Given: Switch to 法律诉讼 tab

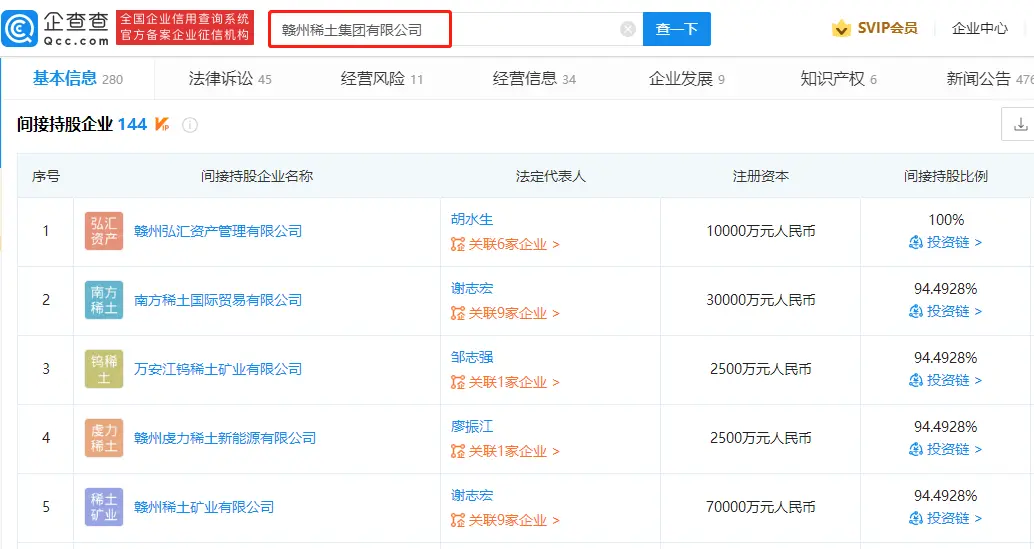Looking at the screenshot, I should (x=229, y=79).
